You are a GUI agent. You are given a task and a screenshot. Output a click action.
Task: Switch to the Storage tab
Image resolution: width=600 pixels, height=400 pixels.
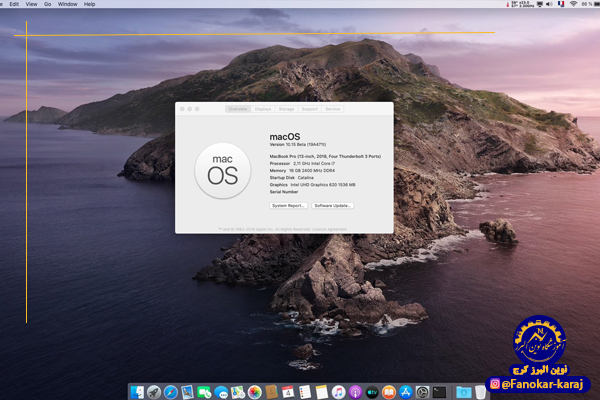click(x=286, y=109)
